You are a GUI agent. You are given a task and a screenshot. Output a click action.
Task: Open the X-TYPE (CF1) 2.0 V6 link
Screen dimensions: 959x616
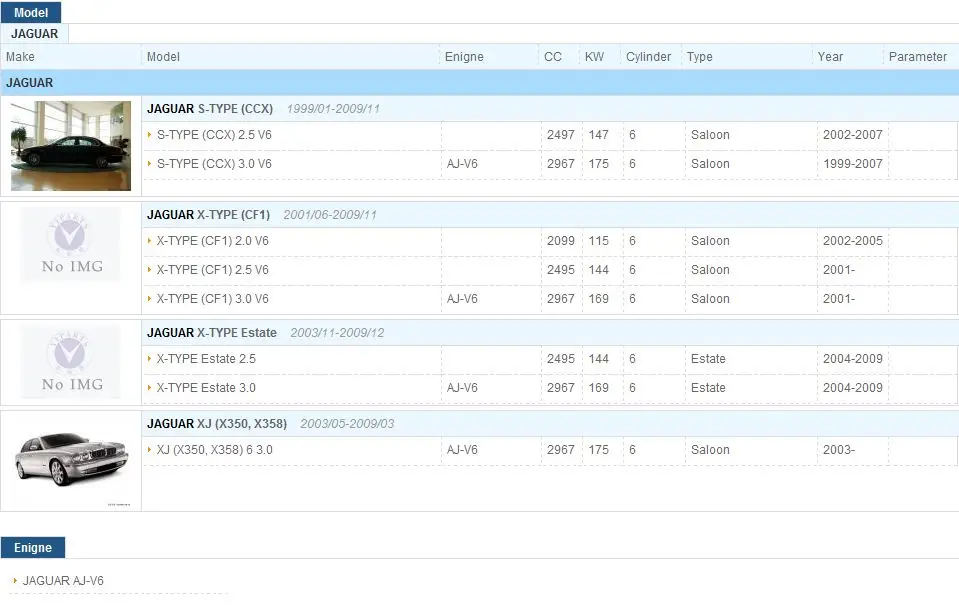pyautogui.click(x=212, y=241)
